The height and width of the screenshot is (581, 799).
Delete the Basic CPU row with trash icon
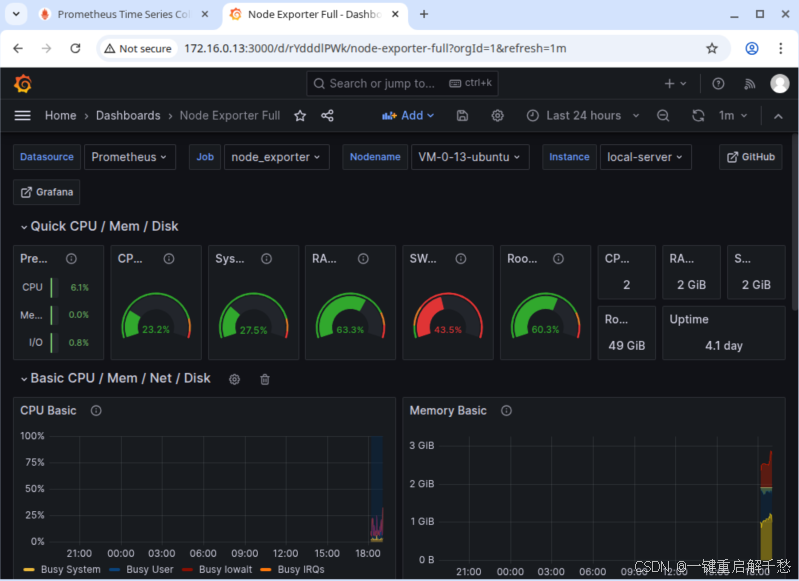pos(265,379)
